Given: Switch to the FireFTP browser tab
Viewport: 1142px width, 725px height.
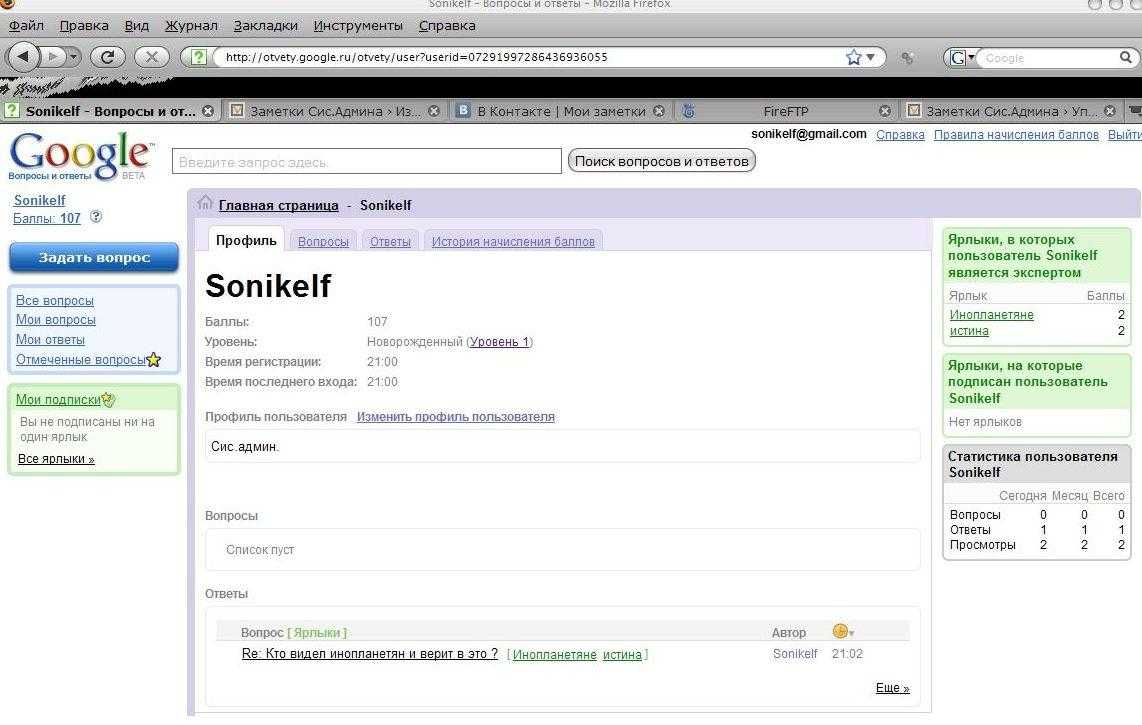Looking at the screenshot, I should (x=785, y=111).
